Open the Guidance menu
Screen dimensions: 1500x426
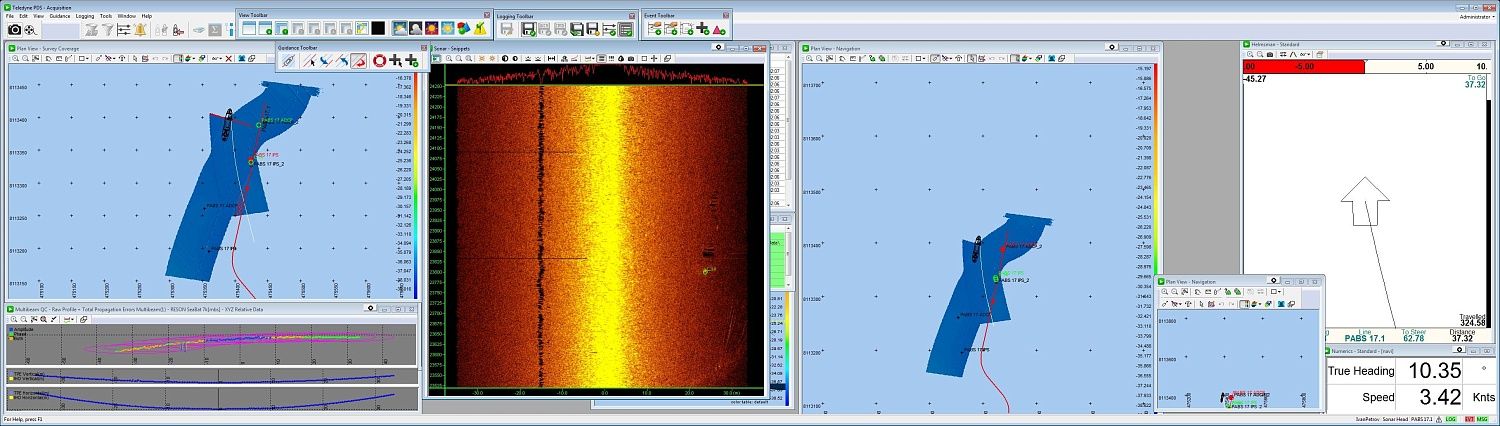(x=60, y=16)
